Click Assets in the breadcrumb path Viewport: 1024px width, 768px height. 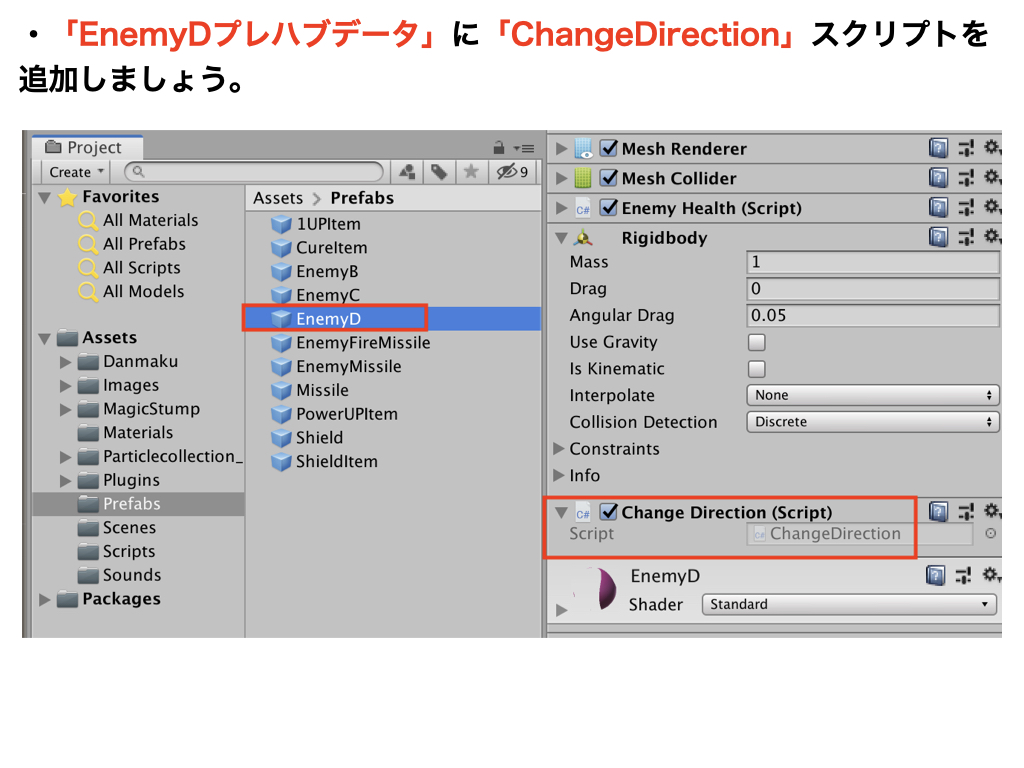pyautogui.click(x=278, y=198)
